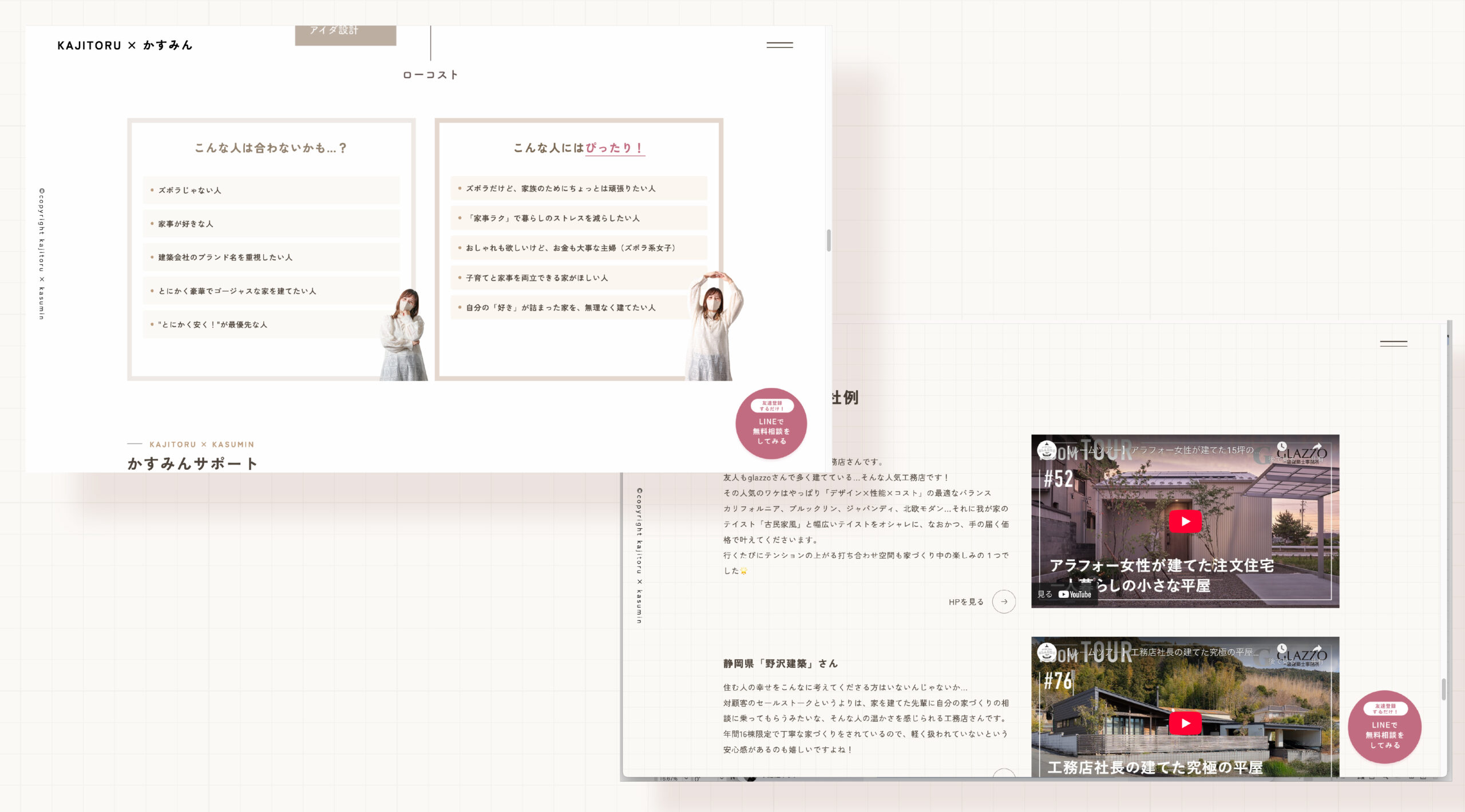Click line 友人もglazzoさんで多く建てている
This screenshot has height=812, width=1465.
point(837,477)
